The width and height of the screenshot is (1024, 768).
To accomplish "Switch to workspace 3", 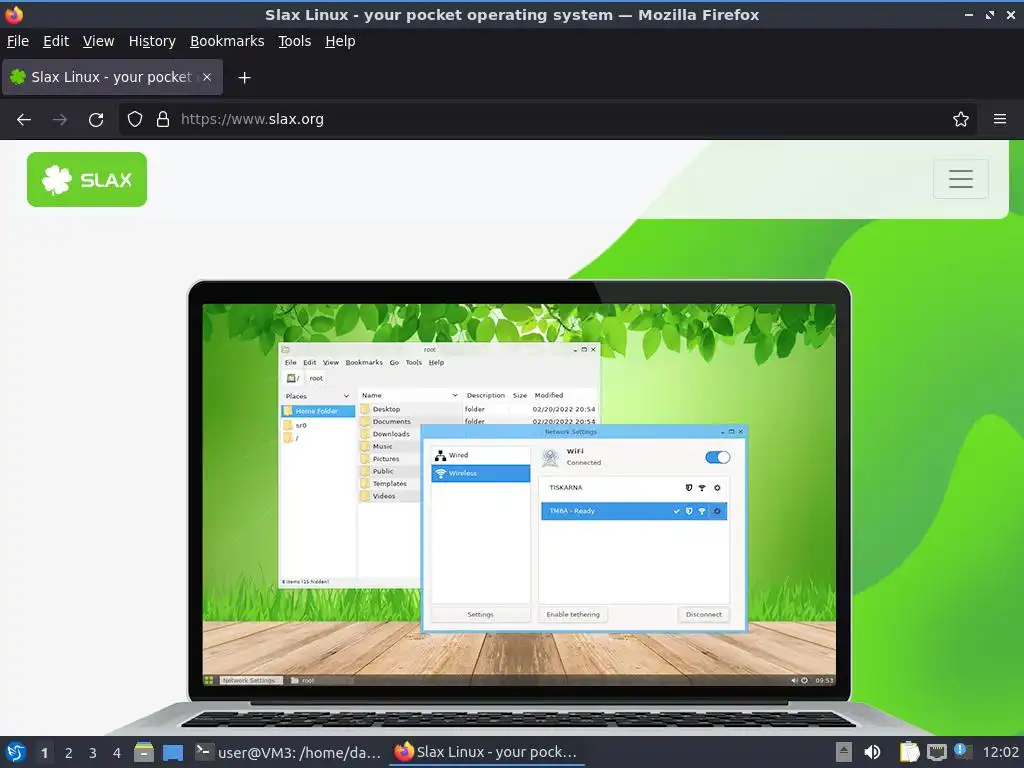I will [x=93, y=753].
